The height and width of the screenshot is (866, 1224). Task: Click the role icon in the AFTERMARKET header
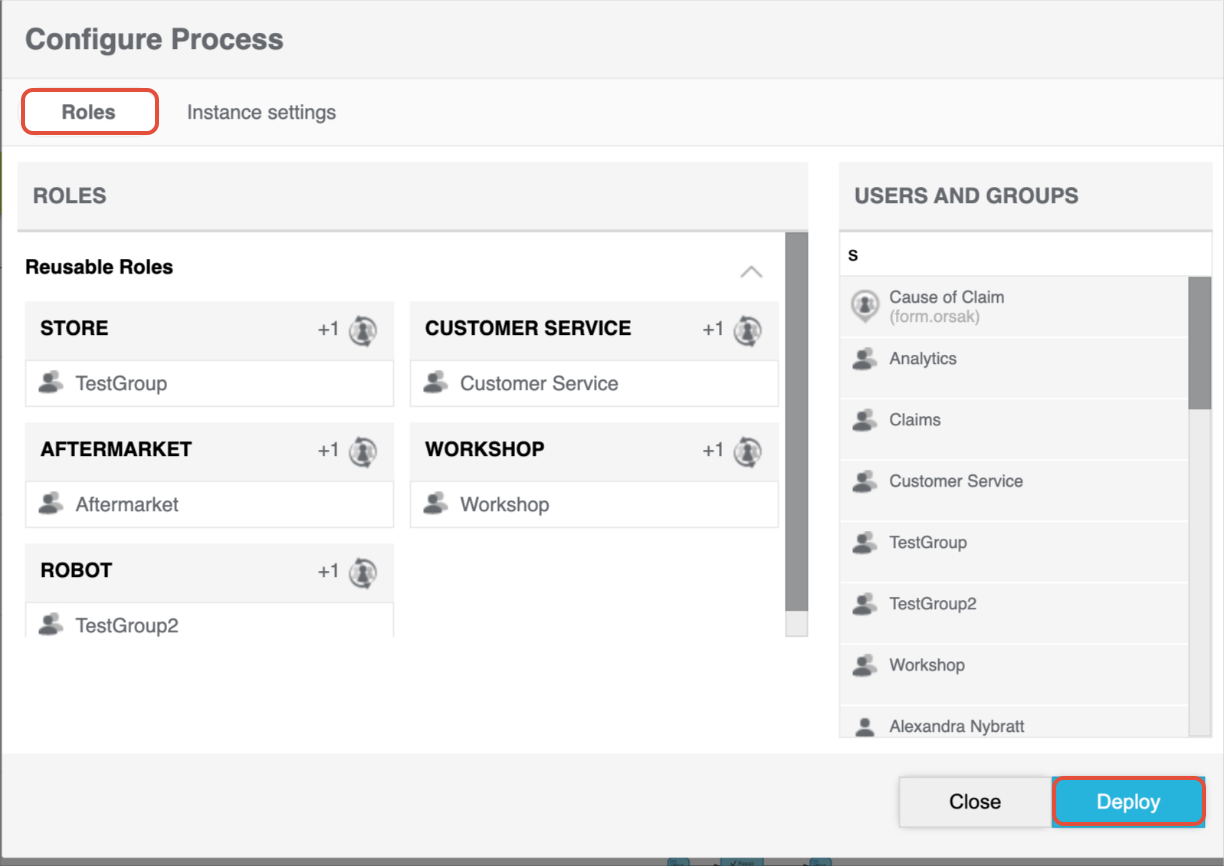pyautogui.click(x=363, y=451)
